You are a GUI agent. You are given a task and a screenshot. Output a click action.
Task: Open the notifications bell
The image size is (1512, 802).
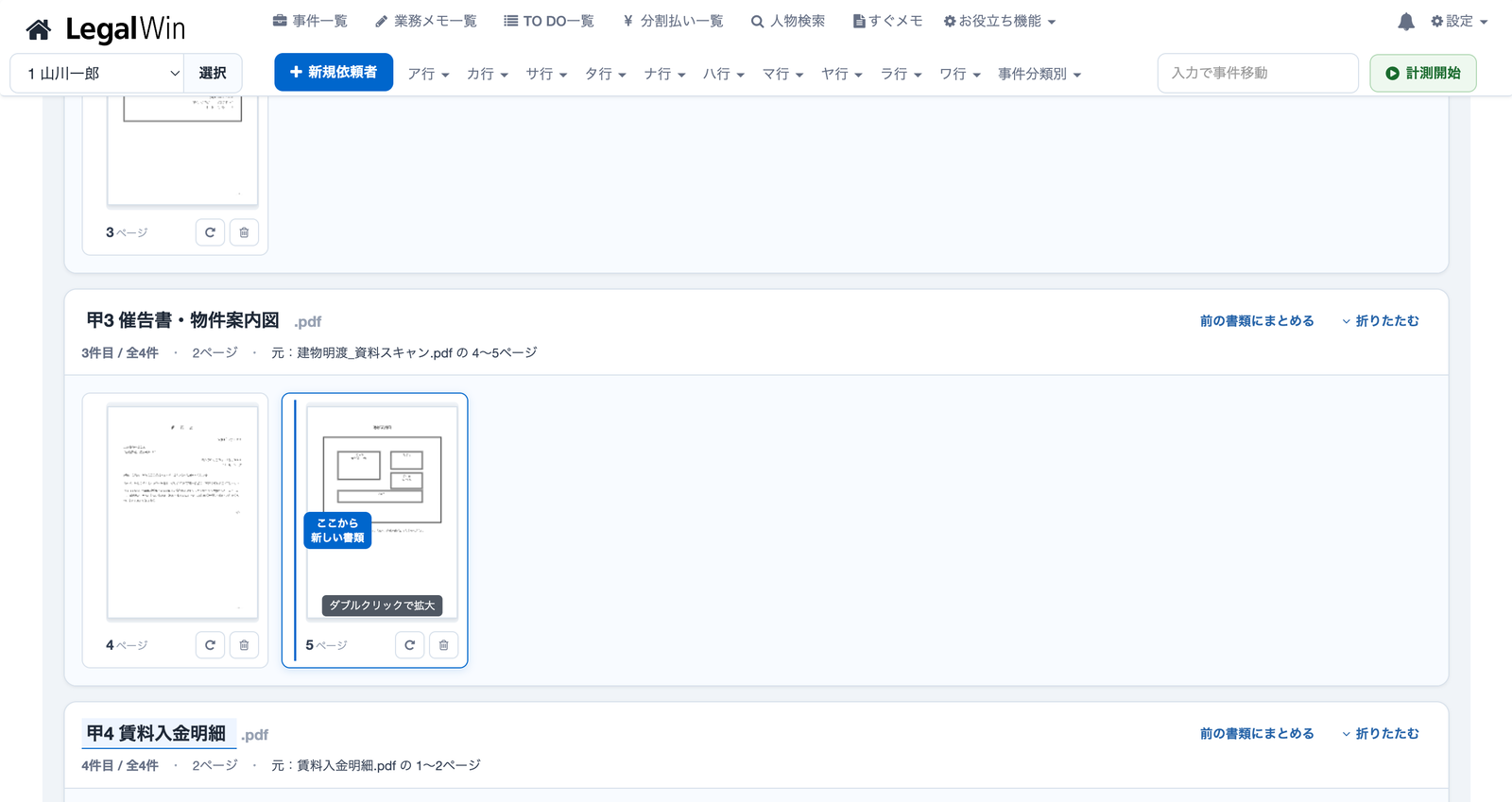pos(1406,22)
